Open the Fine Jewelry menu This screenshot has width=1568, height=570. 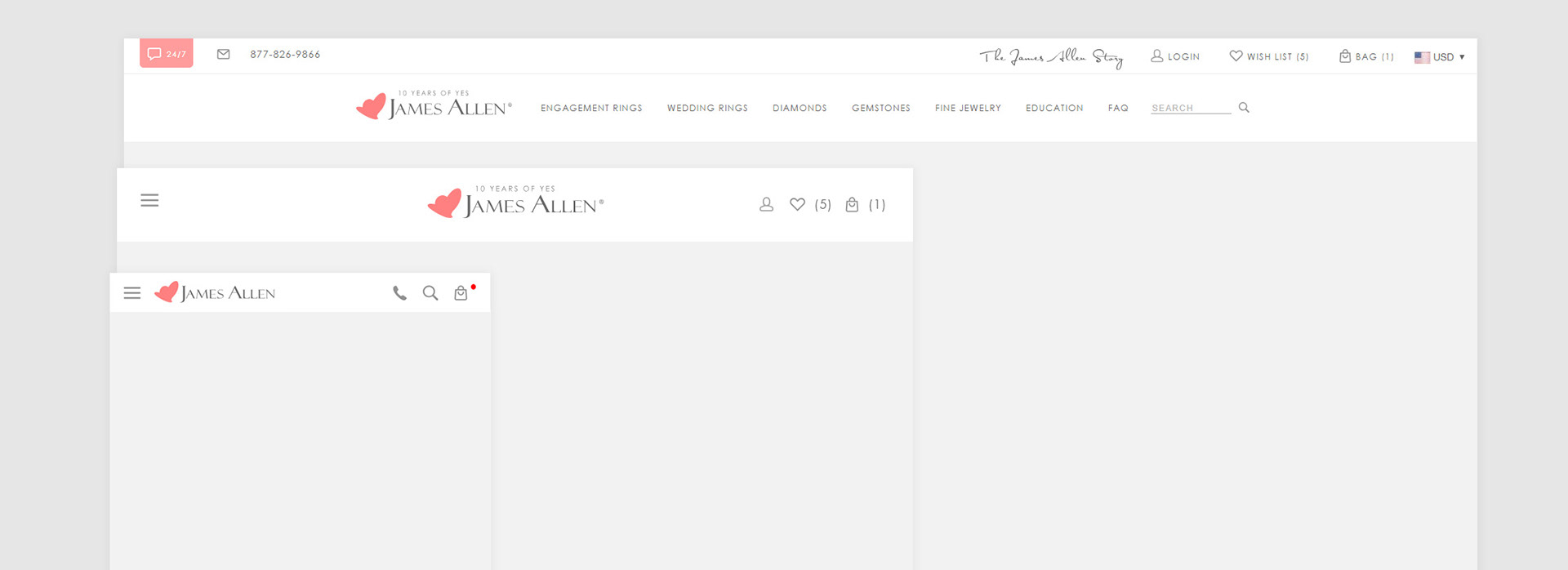coord(968,108)
